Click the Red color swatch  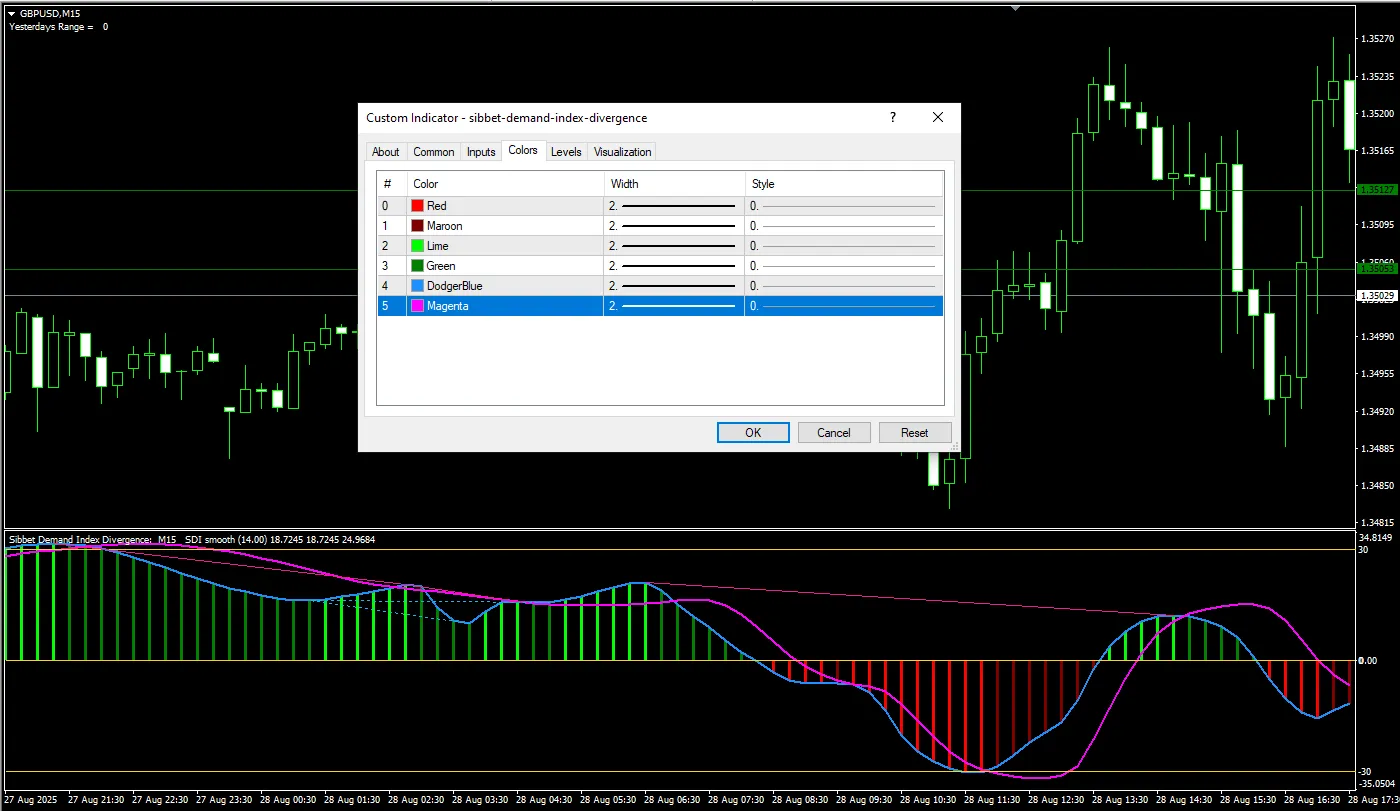tap(418, 206)
